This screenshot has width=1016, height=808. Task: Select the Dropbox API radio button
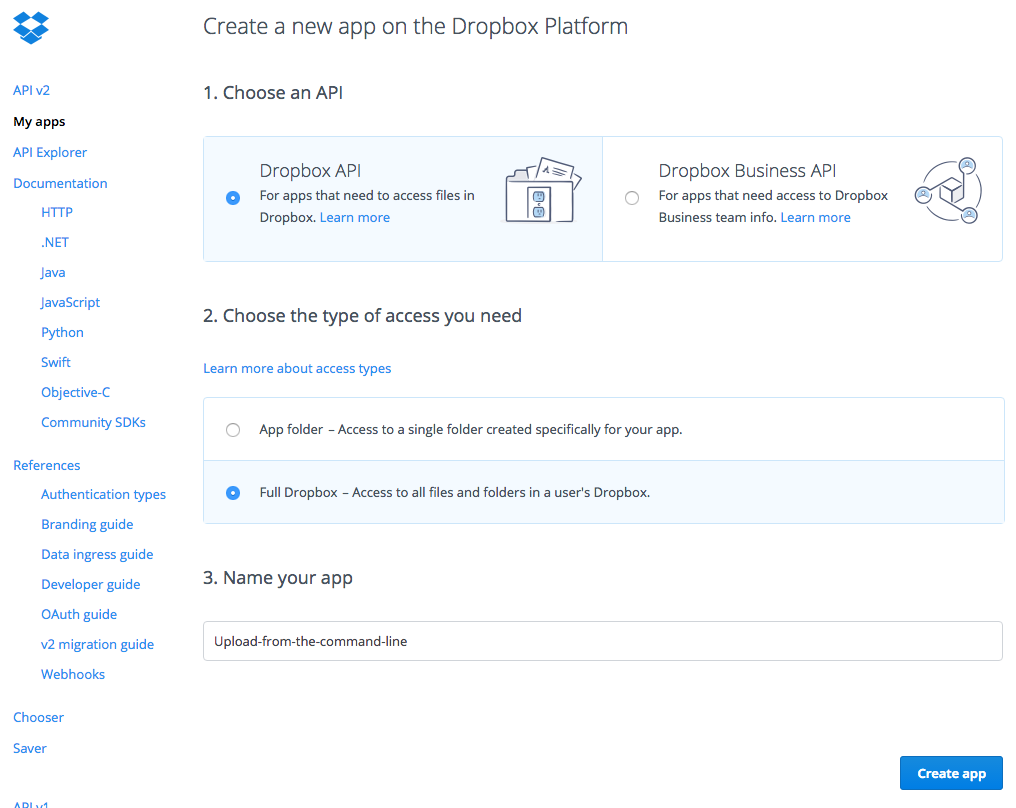click(x=233, y=198)
